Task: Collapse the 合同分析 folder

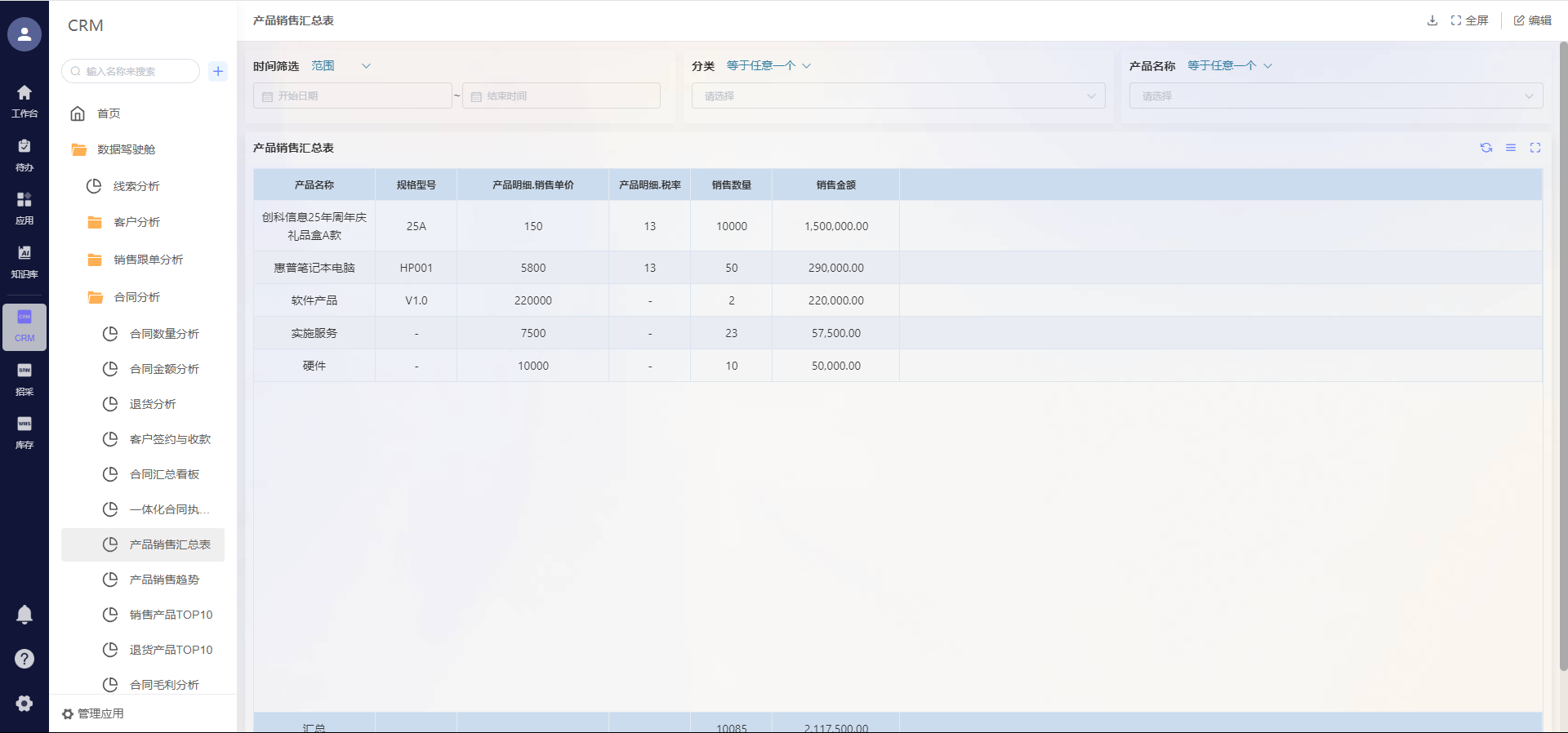Action: click(136, 297)
